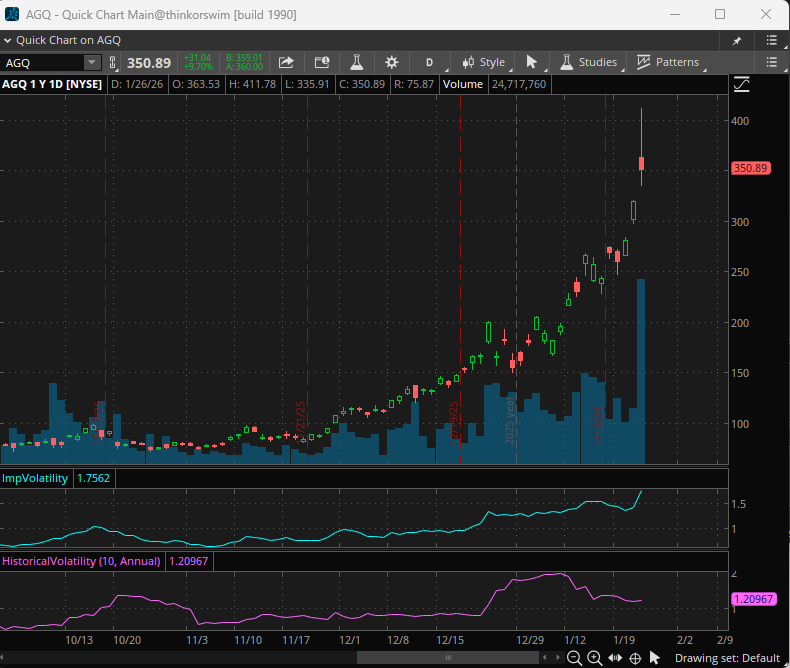Click the 12/19/25 expiration marker
The width and height of the screenshot is (790, 668).
[x=460, y=280]
